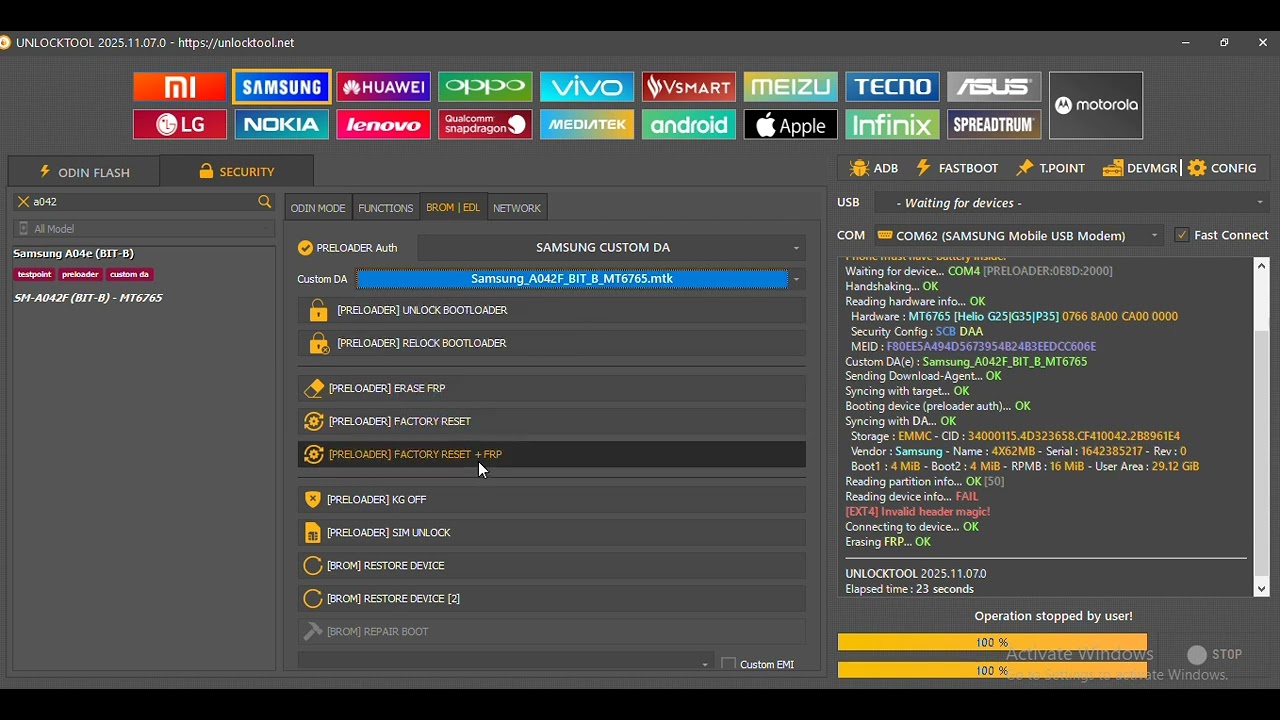
Task: Click BROM Repair Boot
Action: (552, 631)
